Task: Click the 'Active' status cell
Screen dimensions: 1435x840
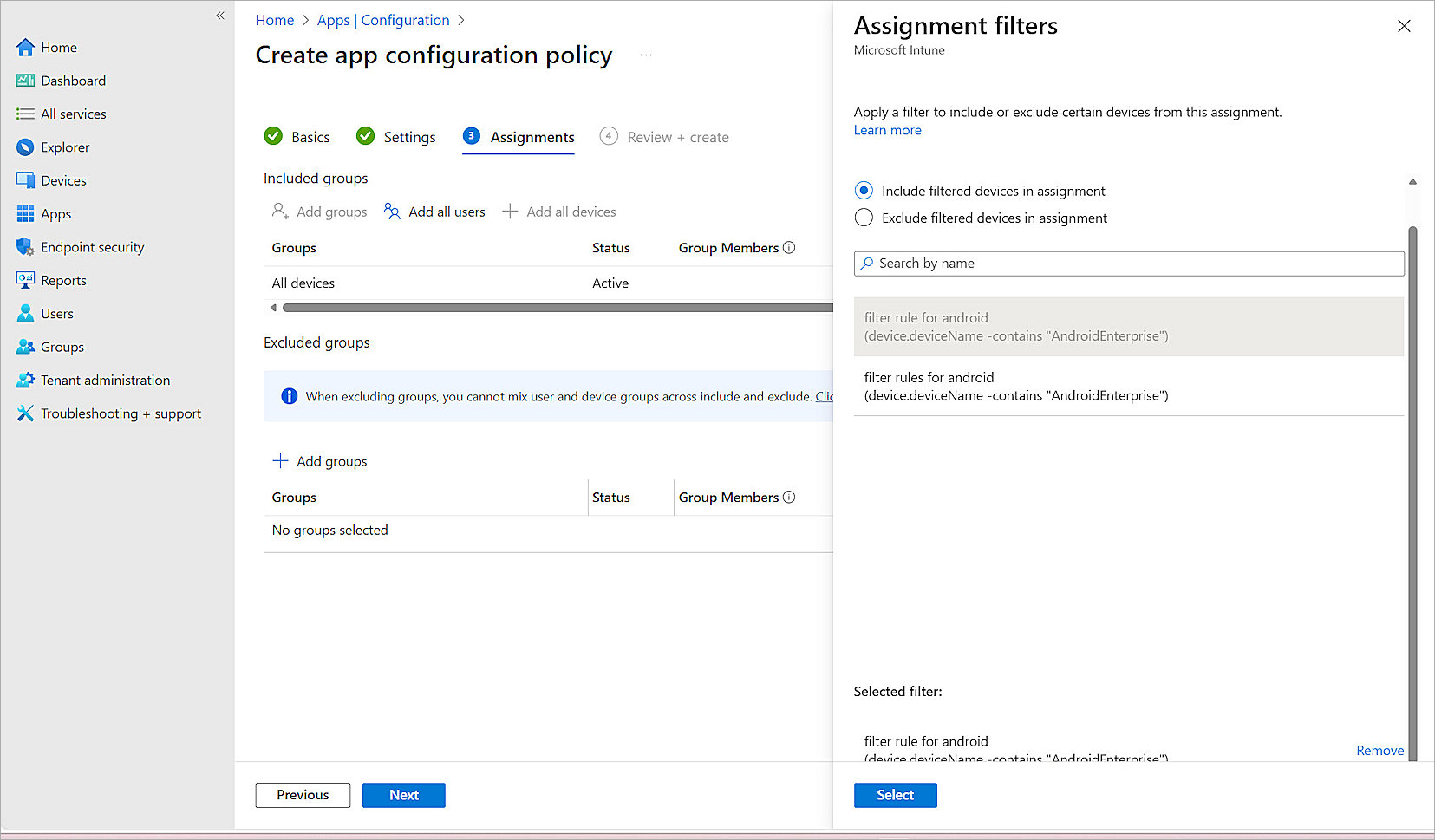Action: point(610,283)
